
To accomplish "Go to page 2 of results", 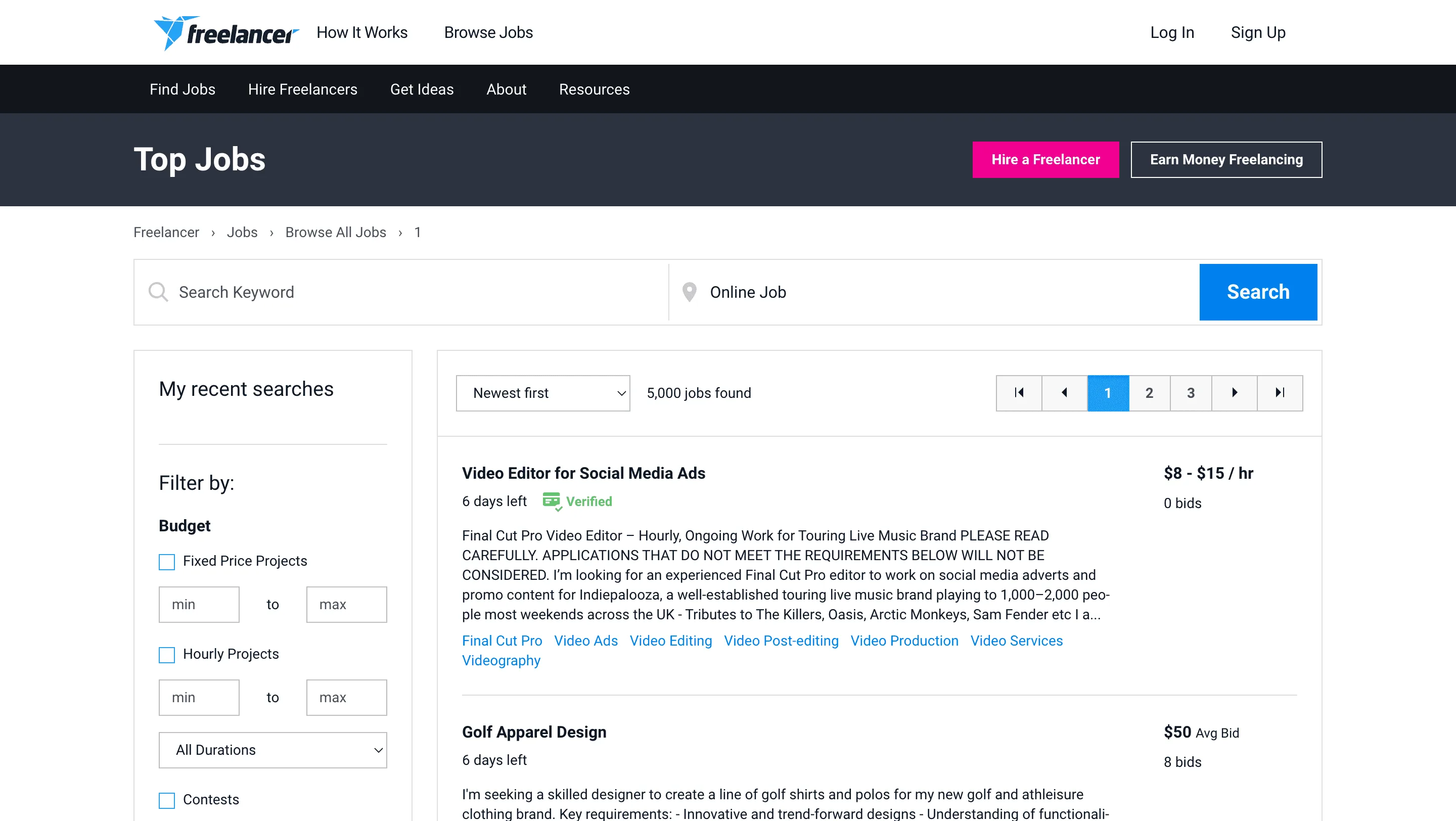I will 1149,393.
